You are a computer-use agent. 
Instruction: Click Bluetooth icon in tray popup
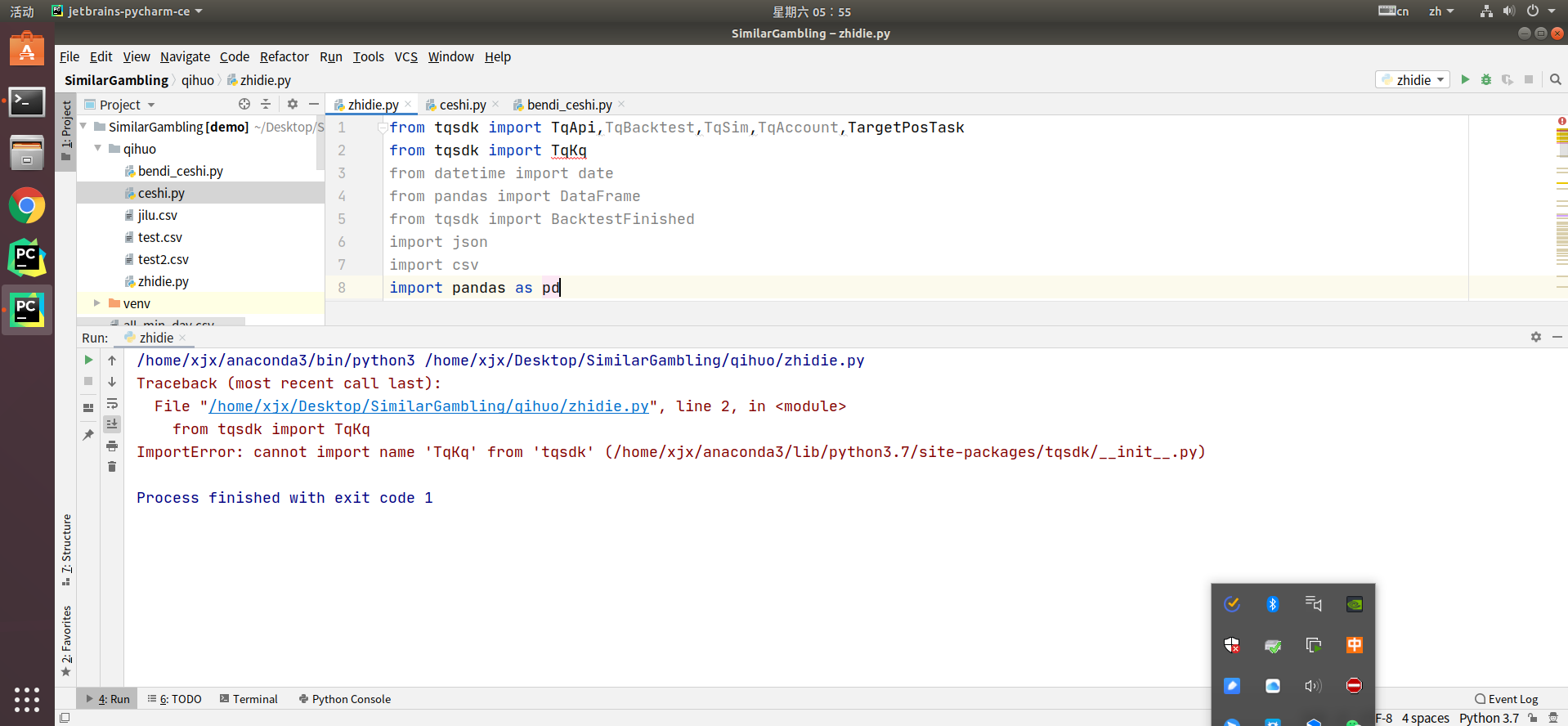click(1273, 604)
